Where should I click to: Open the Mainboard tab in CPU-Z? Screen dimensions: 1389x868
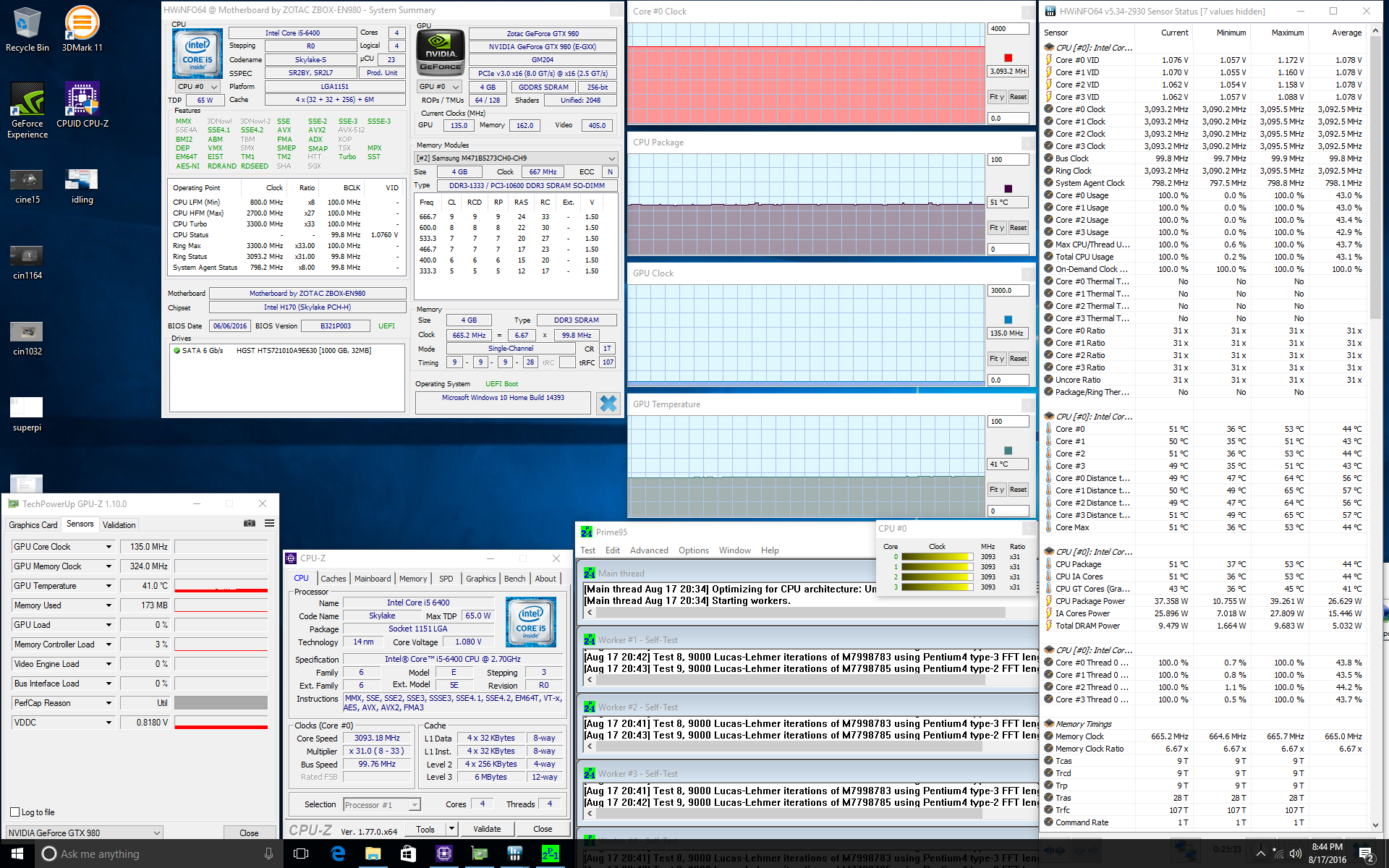[373, 579]
